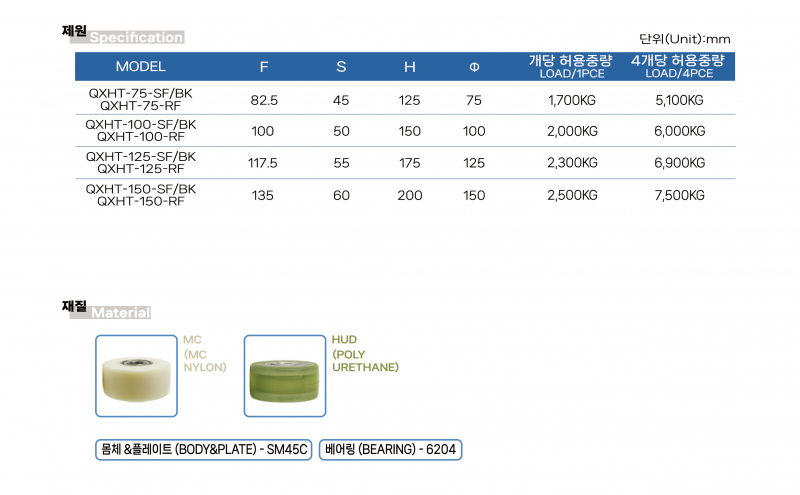Select the 200 H value
This screenshot has height=495, width=800.
click(x=410, y=195)
